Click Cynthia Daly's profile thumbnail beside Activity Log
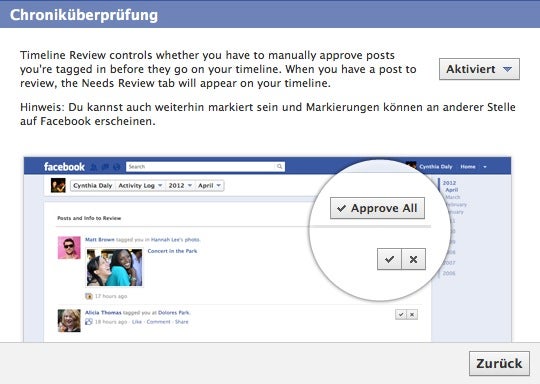The width and height of the screenshot is (540, 384). pos(58,185)
